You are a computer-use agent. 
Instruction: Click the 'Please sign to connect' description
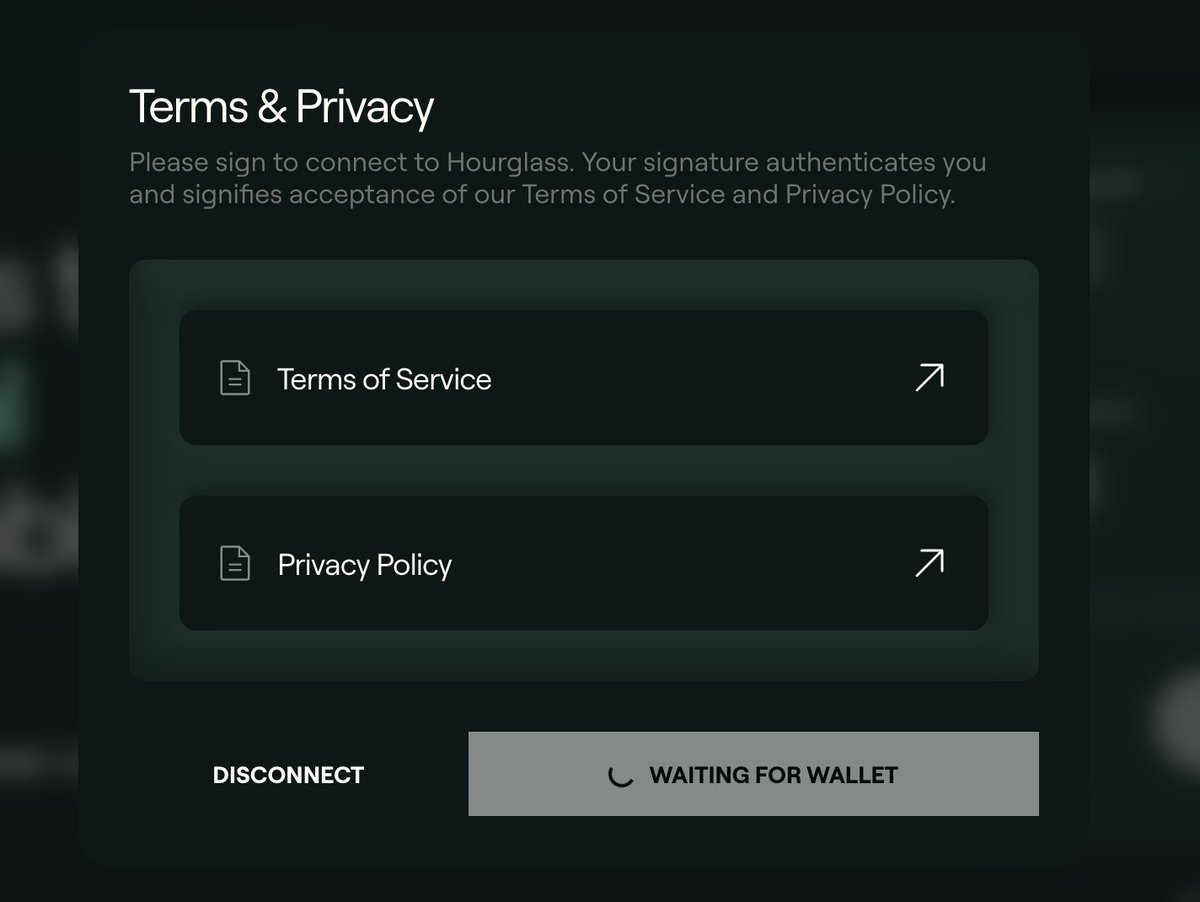tap(557, 178)
